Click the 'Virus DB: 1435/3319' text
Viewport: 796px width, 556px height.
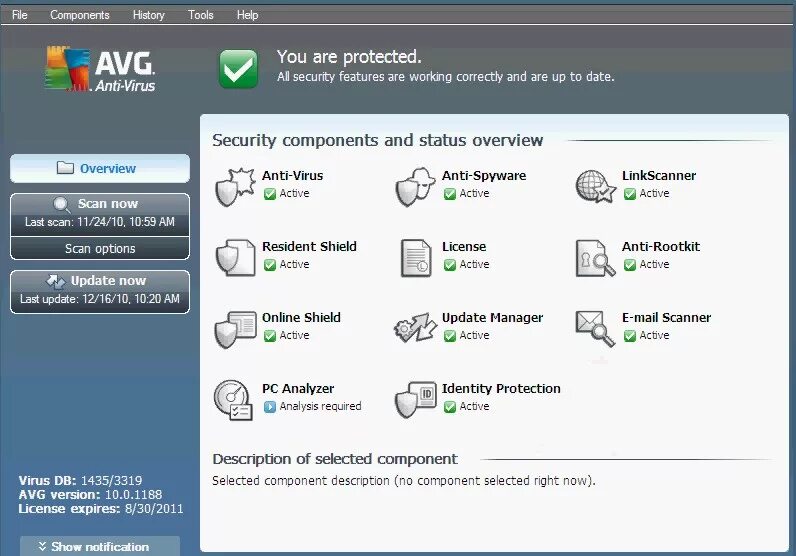pyautogui.click(x=80, y=480)
